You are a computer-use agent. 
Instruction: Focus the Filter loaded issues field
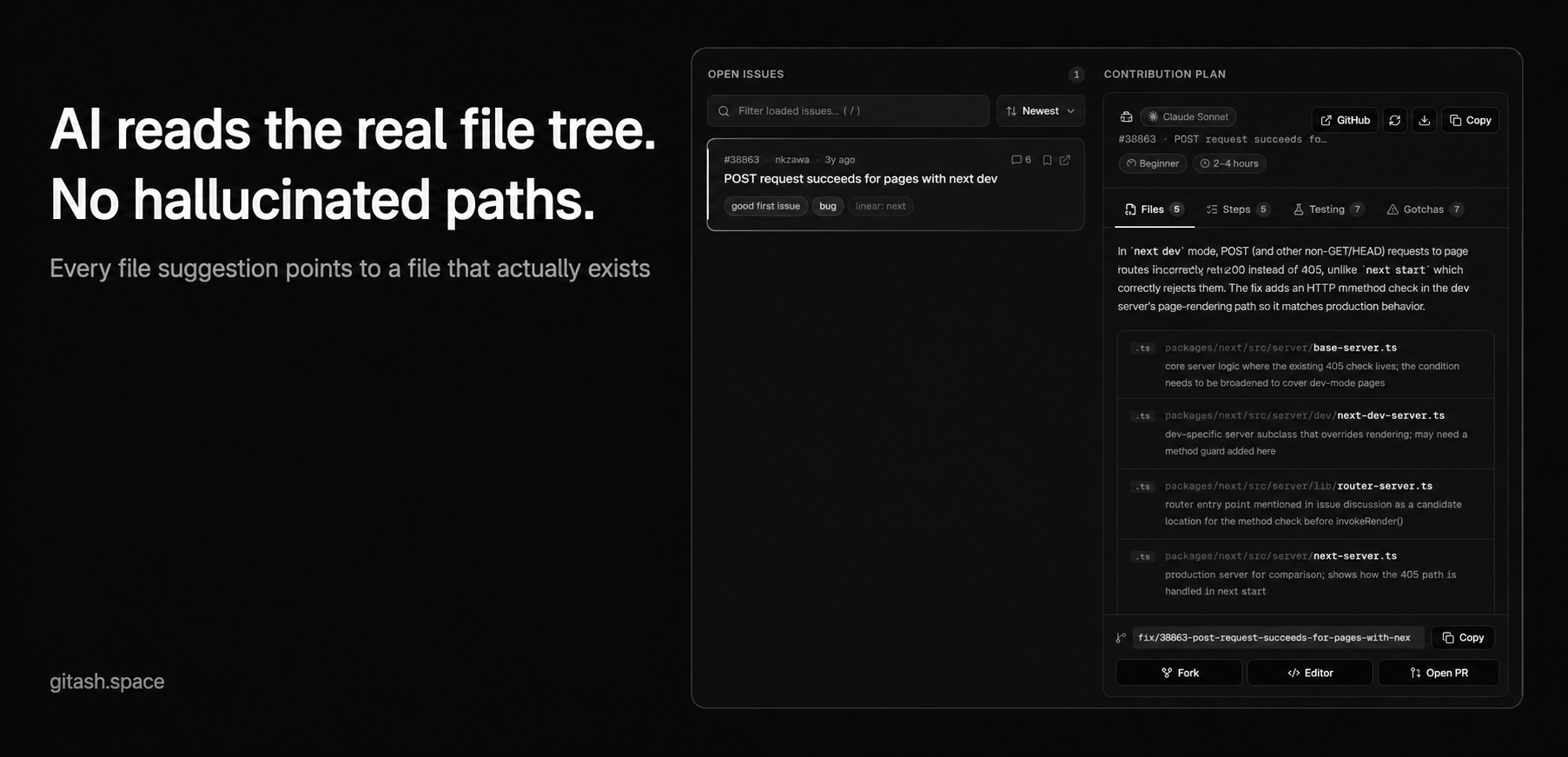coord(848,111)
